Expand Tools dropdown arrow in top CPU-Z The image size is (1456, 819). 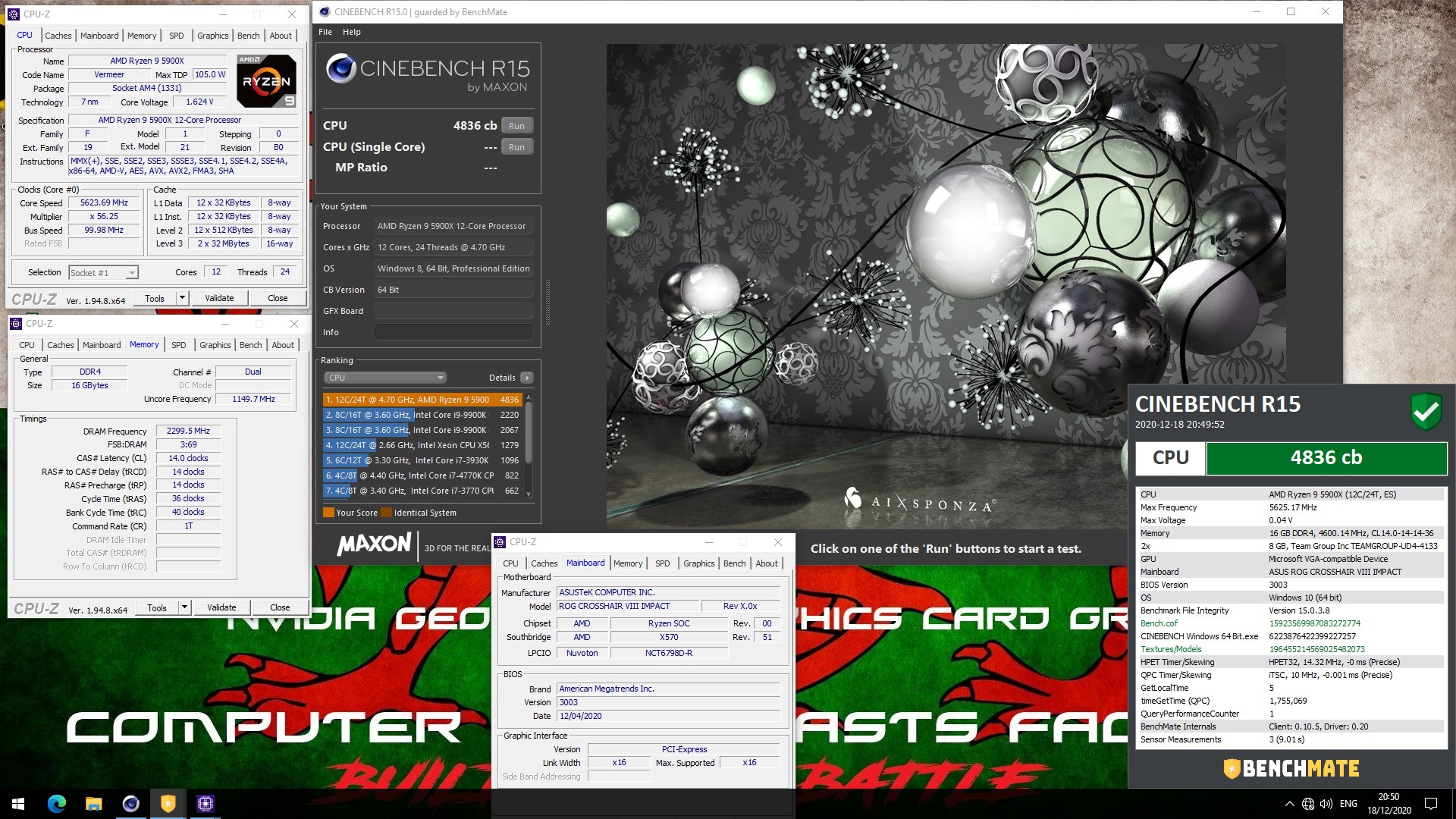pos(182,298)
